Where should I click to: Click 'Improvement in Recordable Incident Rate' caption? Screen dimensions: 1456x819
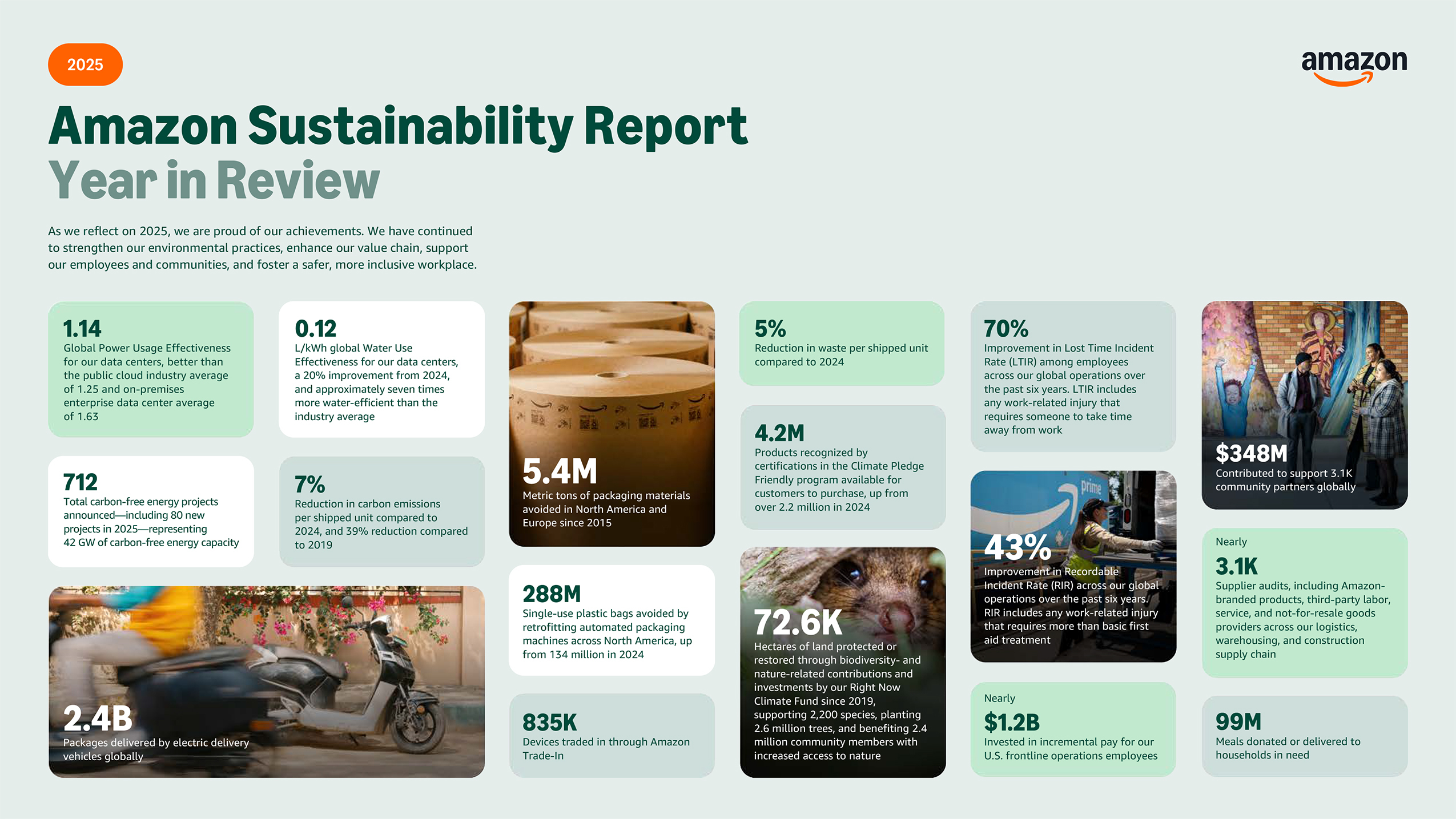pyautogui.click(x=1071, y=606)
